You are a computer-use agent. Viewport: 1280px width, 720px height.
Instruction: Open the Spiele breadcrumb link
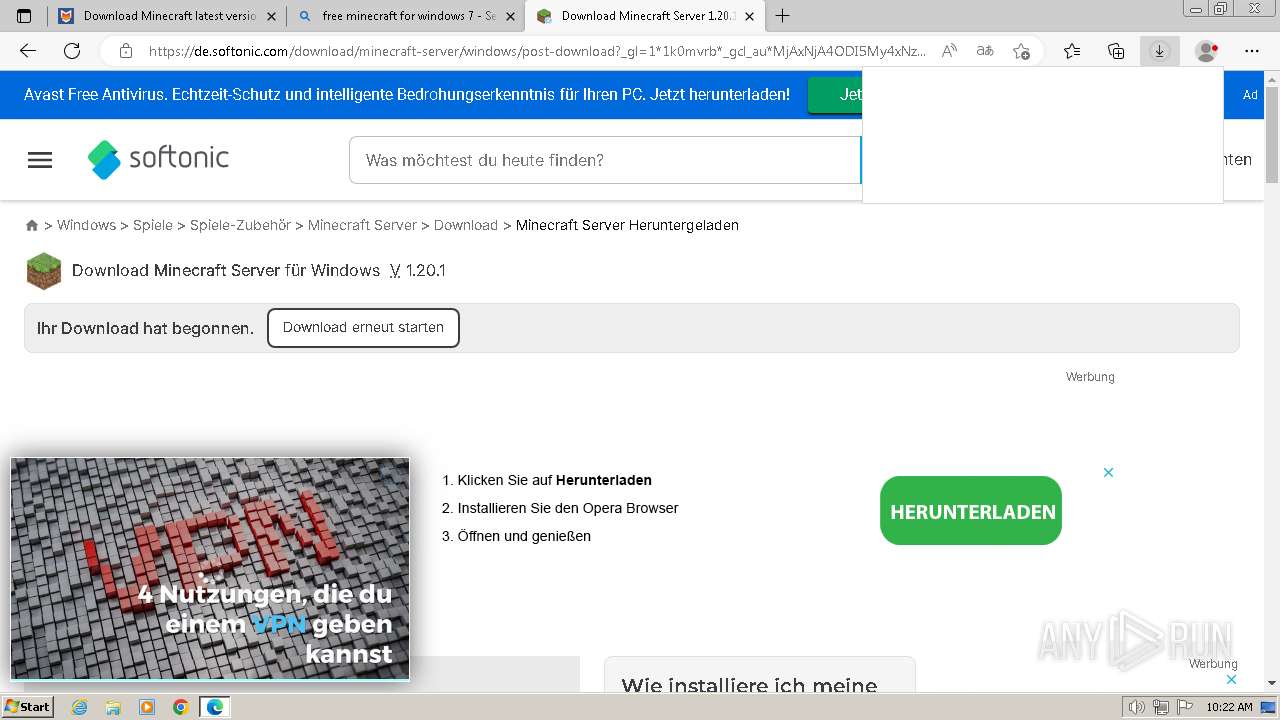point(153,225)
